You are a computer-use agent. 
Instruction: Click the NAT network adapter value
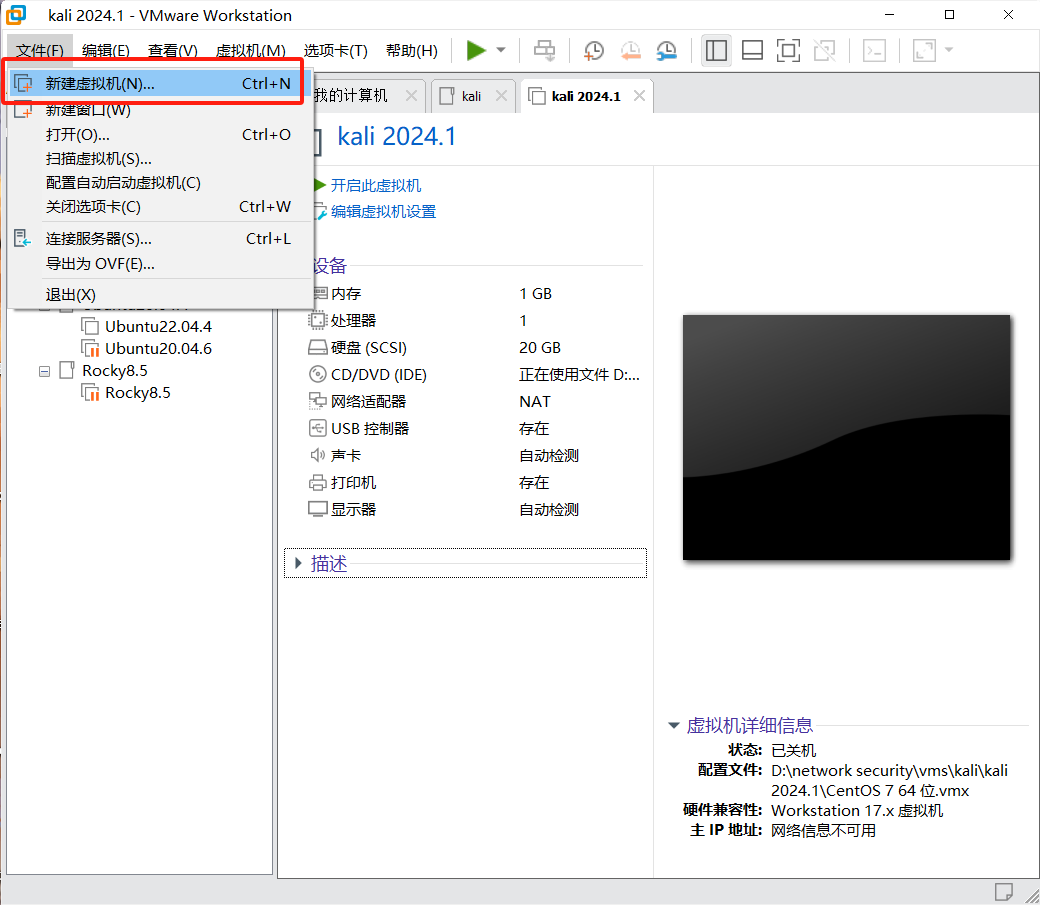[535, 401]
